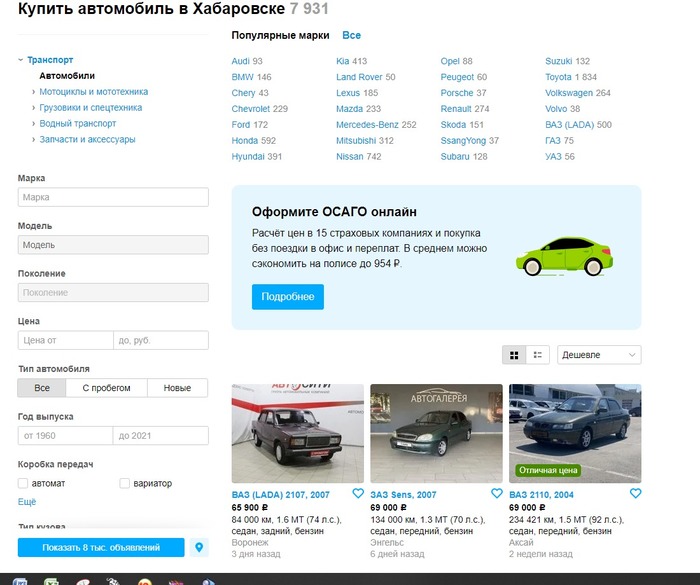Click the Подробнее OSAGO button
The image size is (700, 585).
pos(288,297)
